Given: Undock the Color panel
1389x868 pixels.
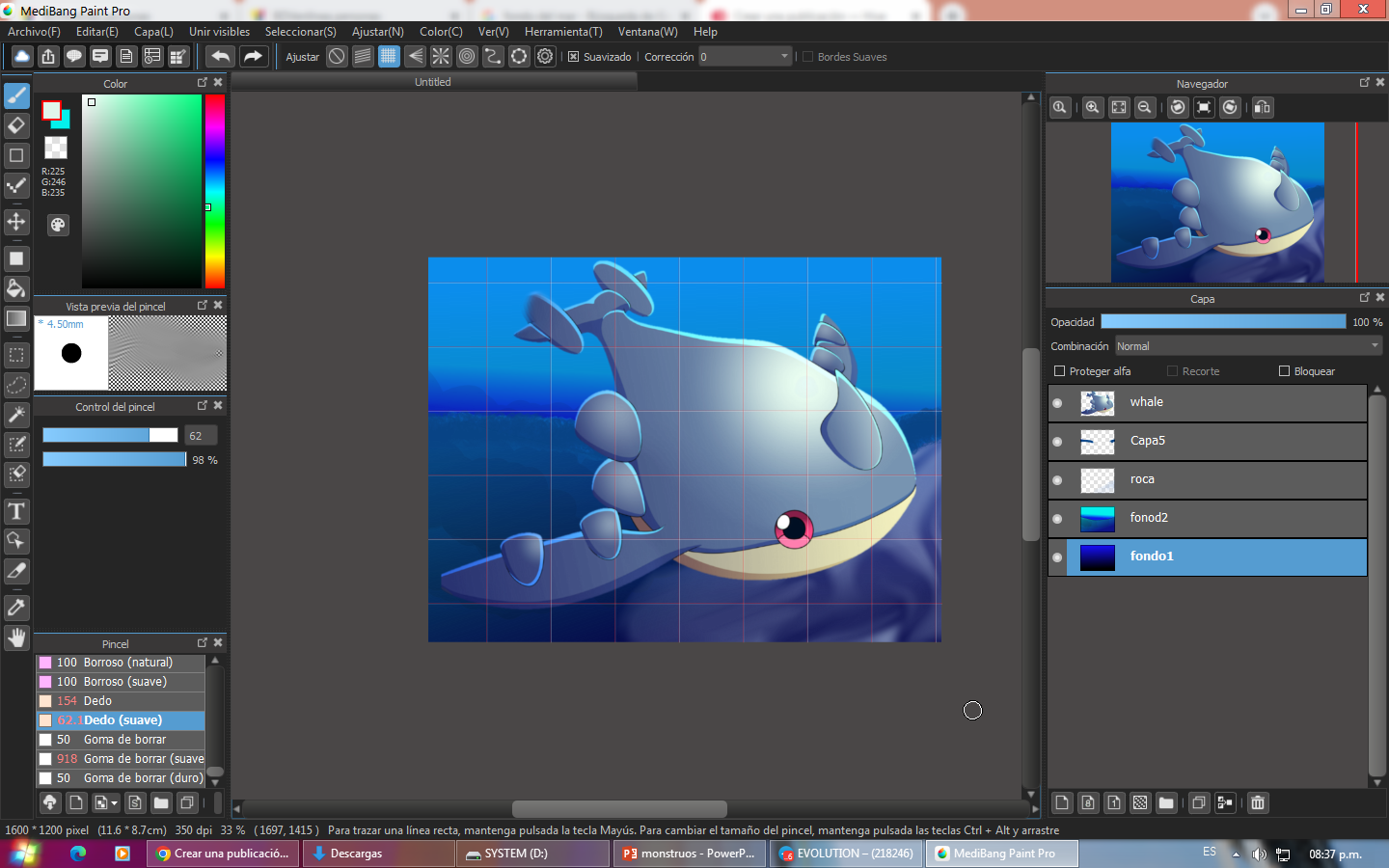Looking at the screenshot, I should 203,83.
